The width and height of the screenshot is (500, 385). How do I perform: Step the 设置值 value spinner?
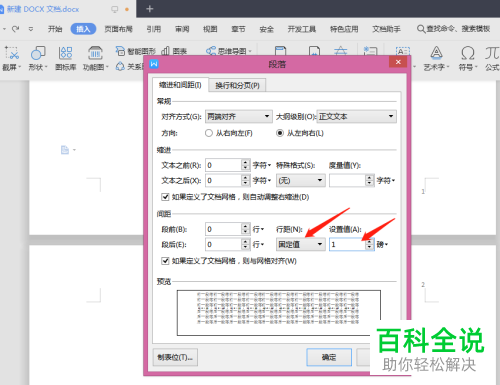click(369, 244)
